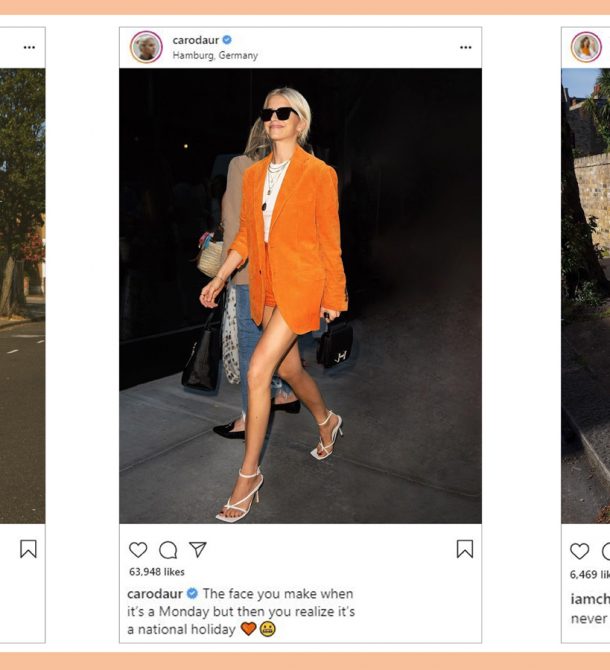610x670 pixels.
Task: Click the blue verified badge in header
Action: pyautogui.click(x=227, y=40)
